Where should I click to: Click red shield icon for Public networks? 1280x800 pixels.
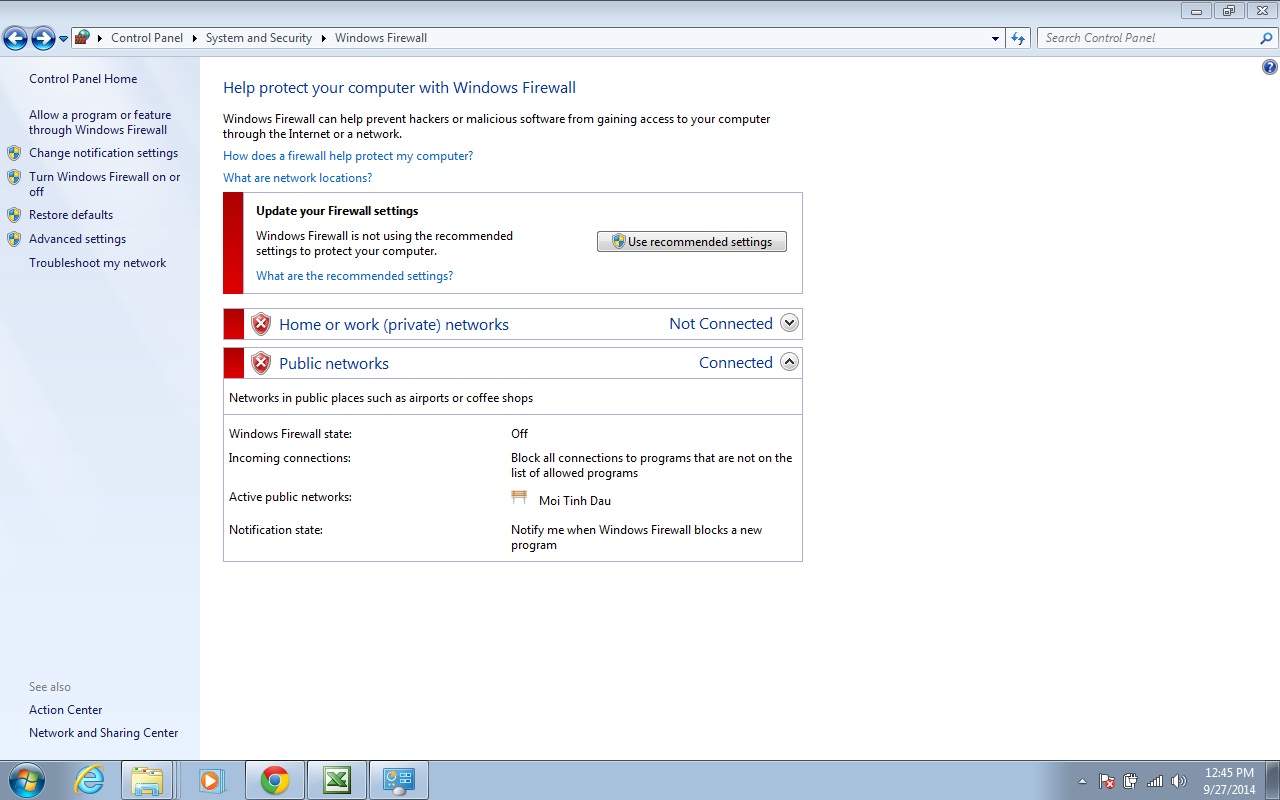tap(261, 363)
